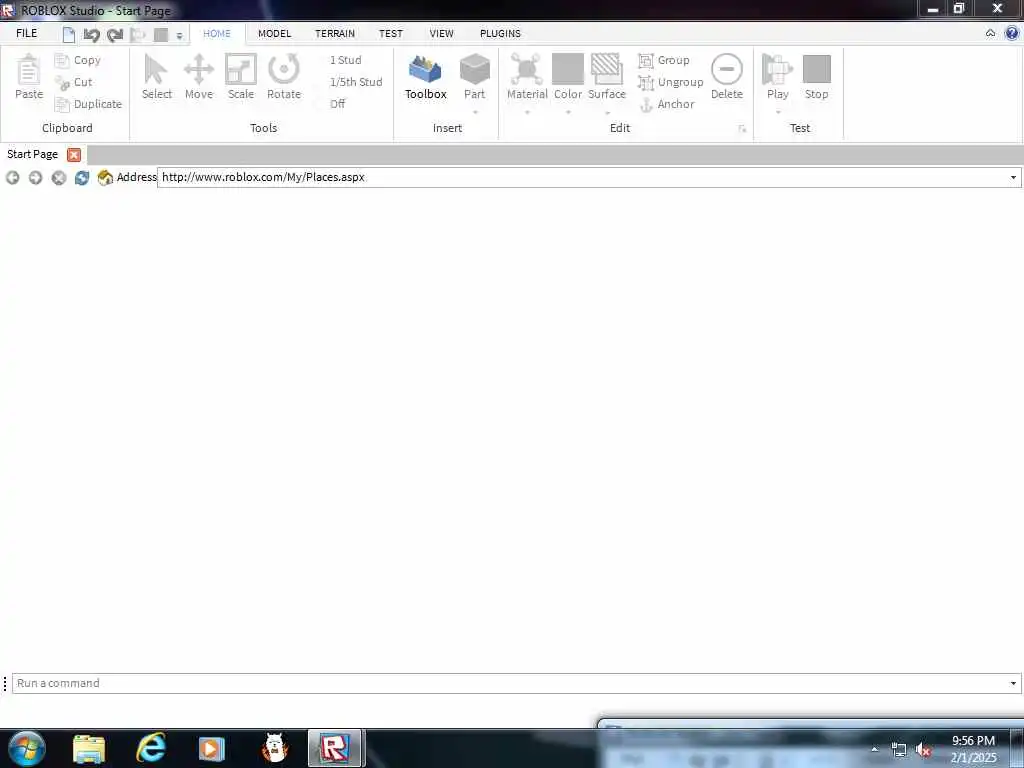Click the Home page icon beside Address
The width and height of the screenshot is (1024, 768).
[x=104, y=178]
